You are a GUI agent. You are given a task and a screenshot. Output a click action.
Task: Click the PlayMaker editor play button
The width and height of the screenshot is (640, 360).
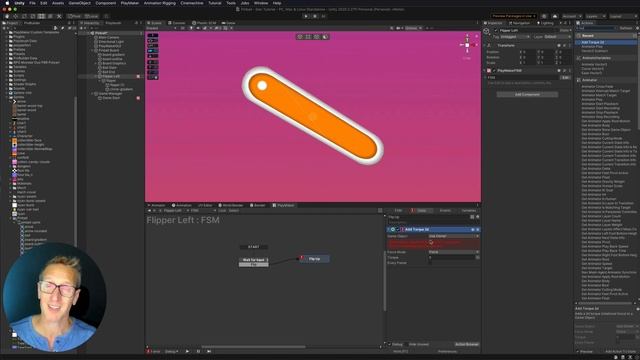tap(187, 351)
